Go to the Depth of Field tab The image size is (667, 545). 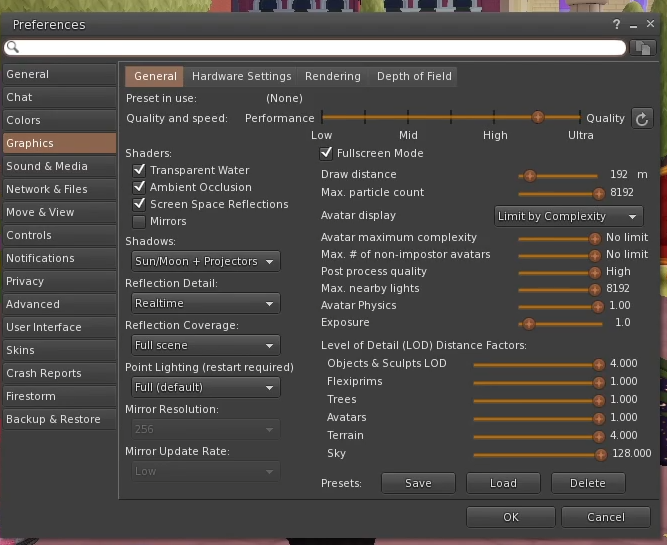coord(414,76)
